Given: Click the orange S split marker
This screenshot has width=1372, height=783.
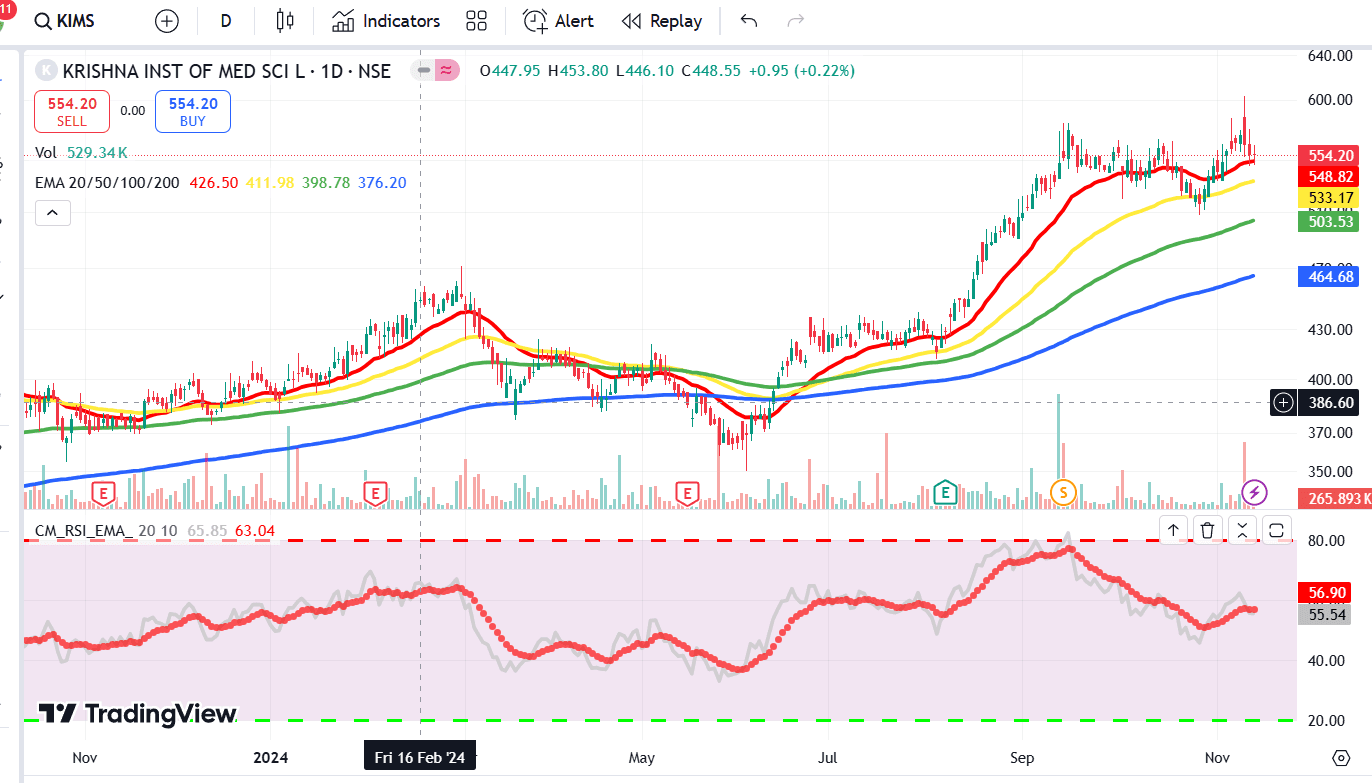Looking at the screenshot, I should [x=1062, y=491].
